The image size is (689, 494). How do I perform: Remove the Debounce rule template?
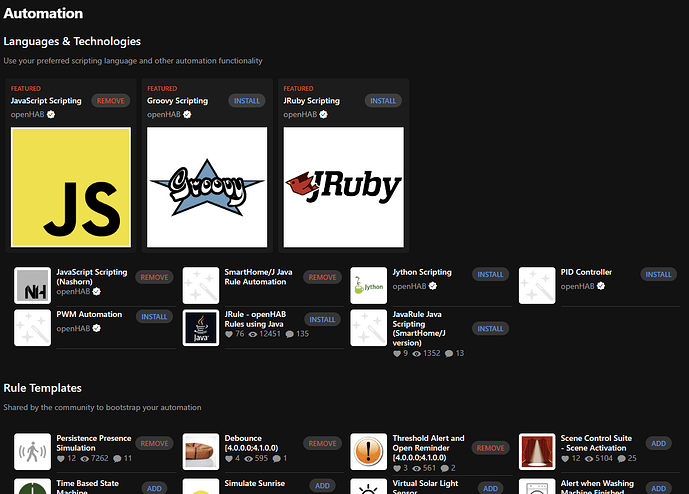click(322, 443)
